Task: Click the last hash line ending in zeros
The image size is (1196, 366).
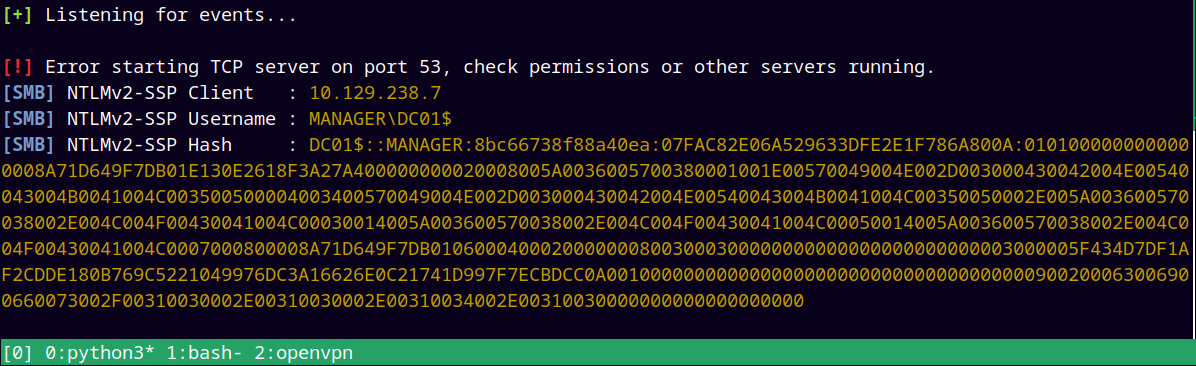Action: click(403, 301)
